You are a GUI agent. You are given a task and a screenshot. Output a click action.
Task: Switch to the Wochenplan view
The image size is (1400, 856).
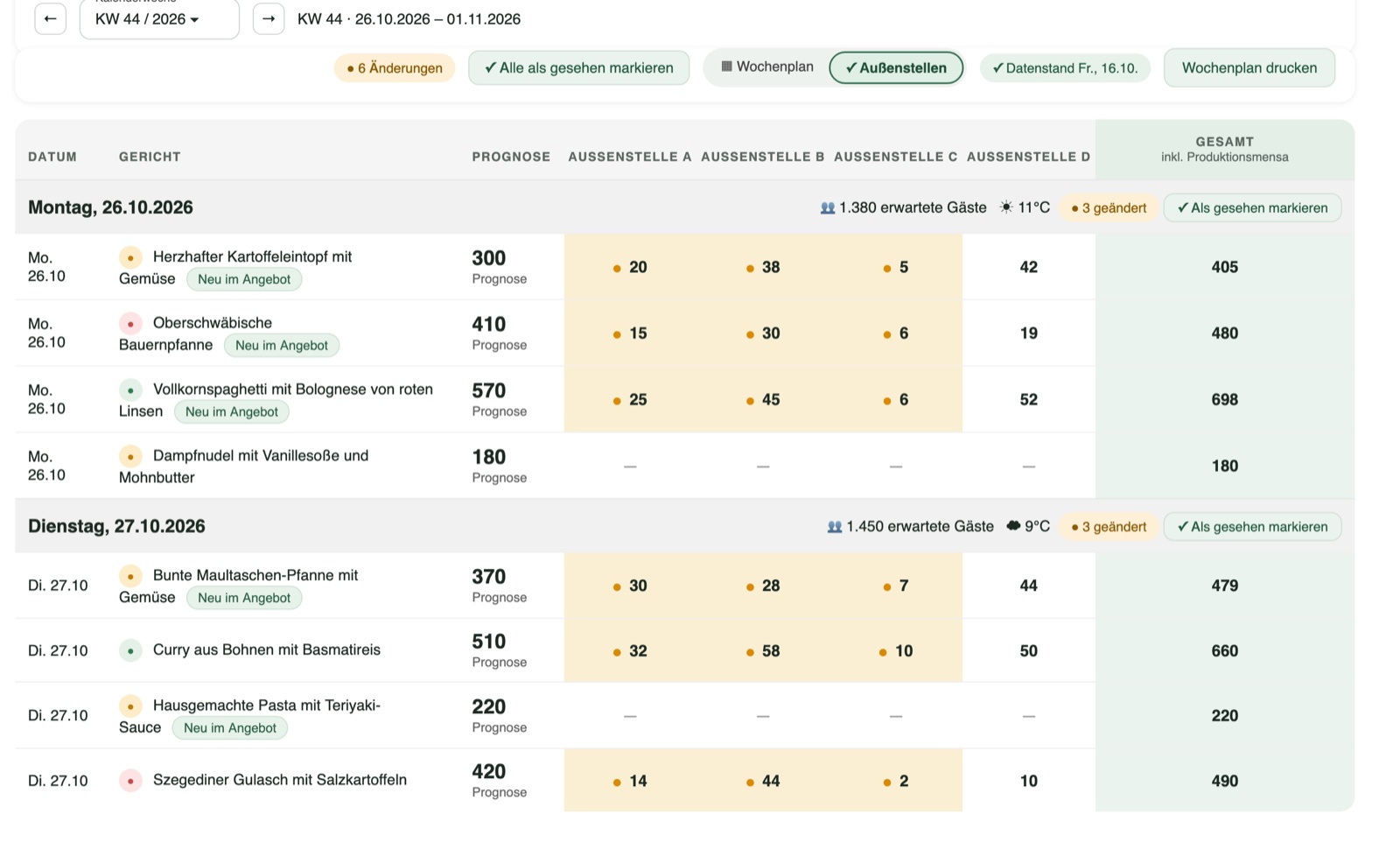tap(766, 67)
